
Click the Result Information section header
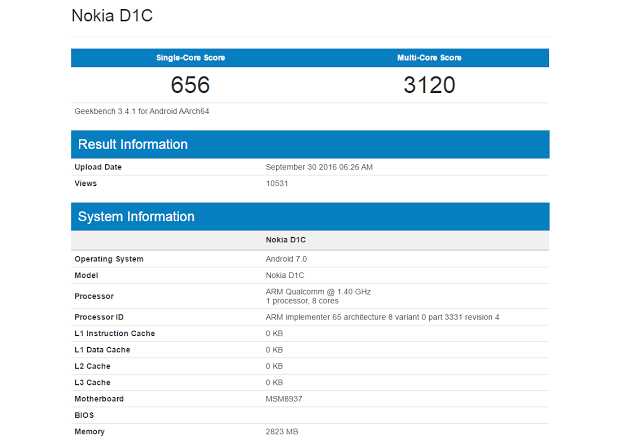[x=133, y=144]
